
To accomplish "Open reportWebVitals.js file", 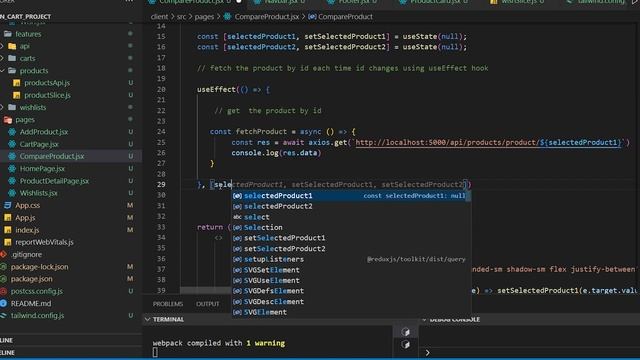I will (44, 242).
